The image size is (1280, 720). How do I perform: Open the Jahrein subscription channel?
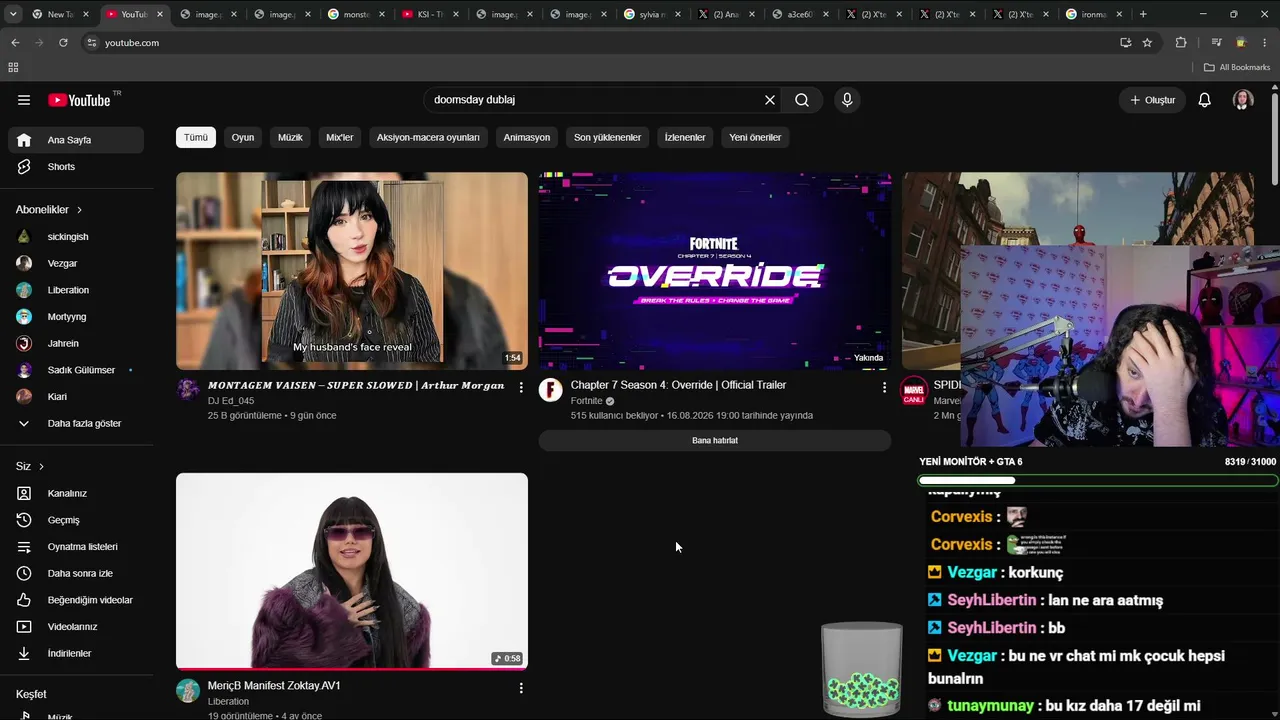[x=76, y=343]
